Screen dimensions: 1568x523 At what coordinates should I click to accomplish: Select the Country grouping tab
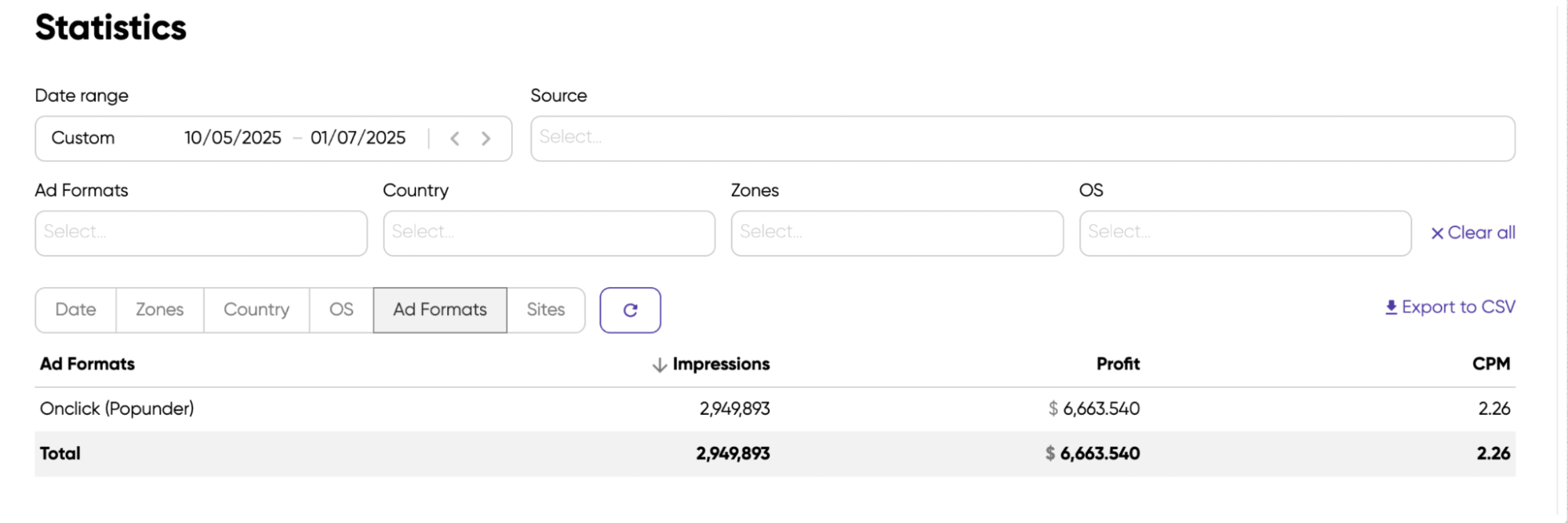[x=256, y=310]
